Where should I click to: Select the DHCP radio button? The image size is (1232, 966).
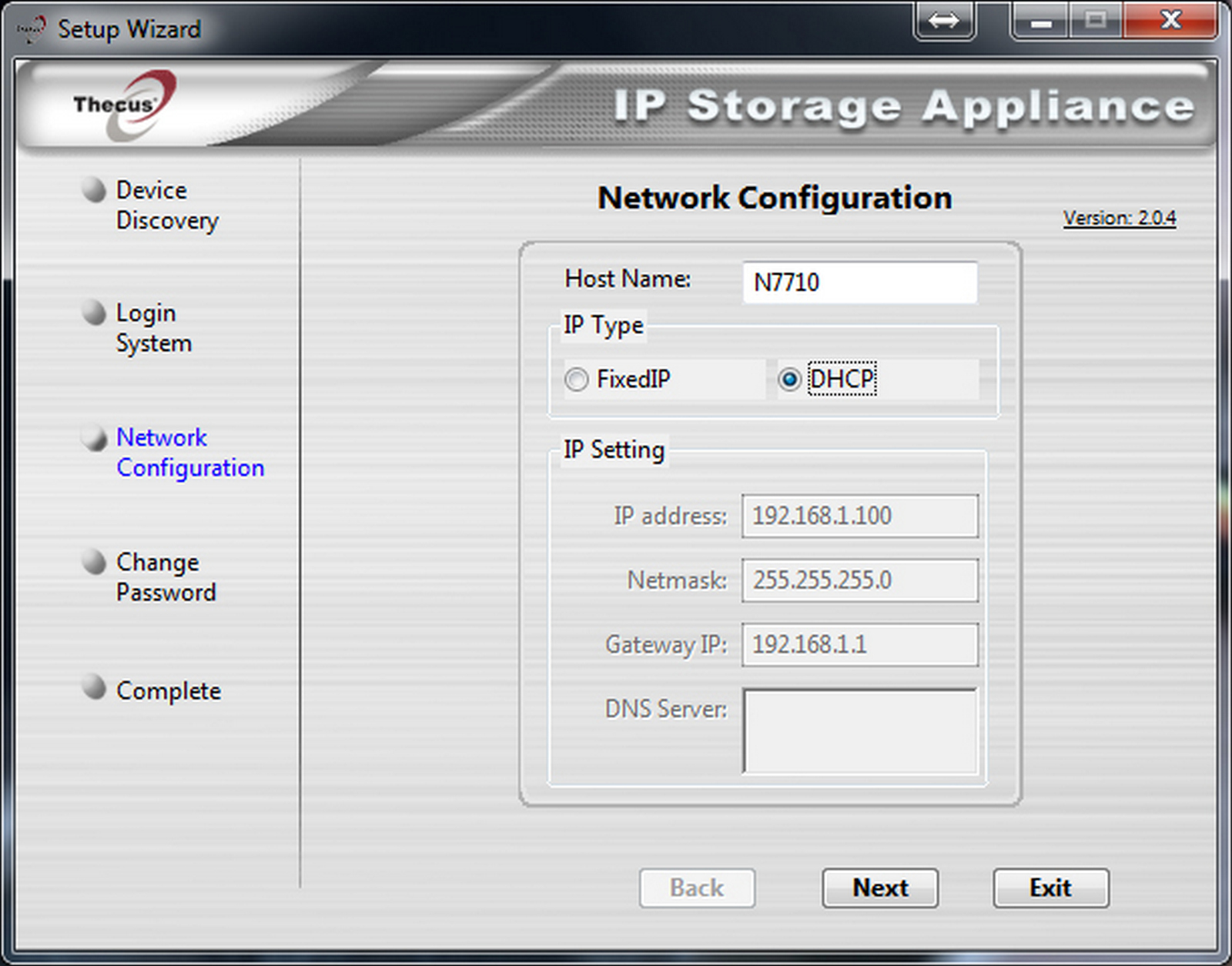click(x=789, y=379)
